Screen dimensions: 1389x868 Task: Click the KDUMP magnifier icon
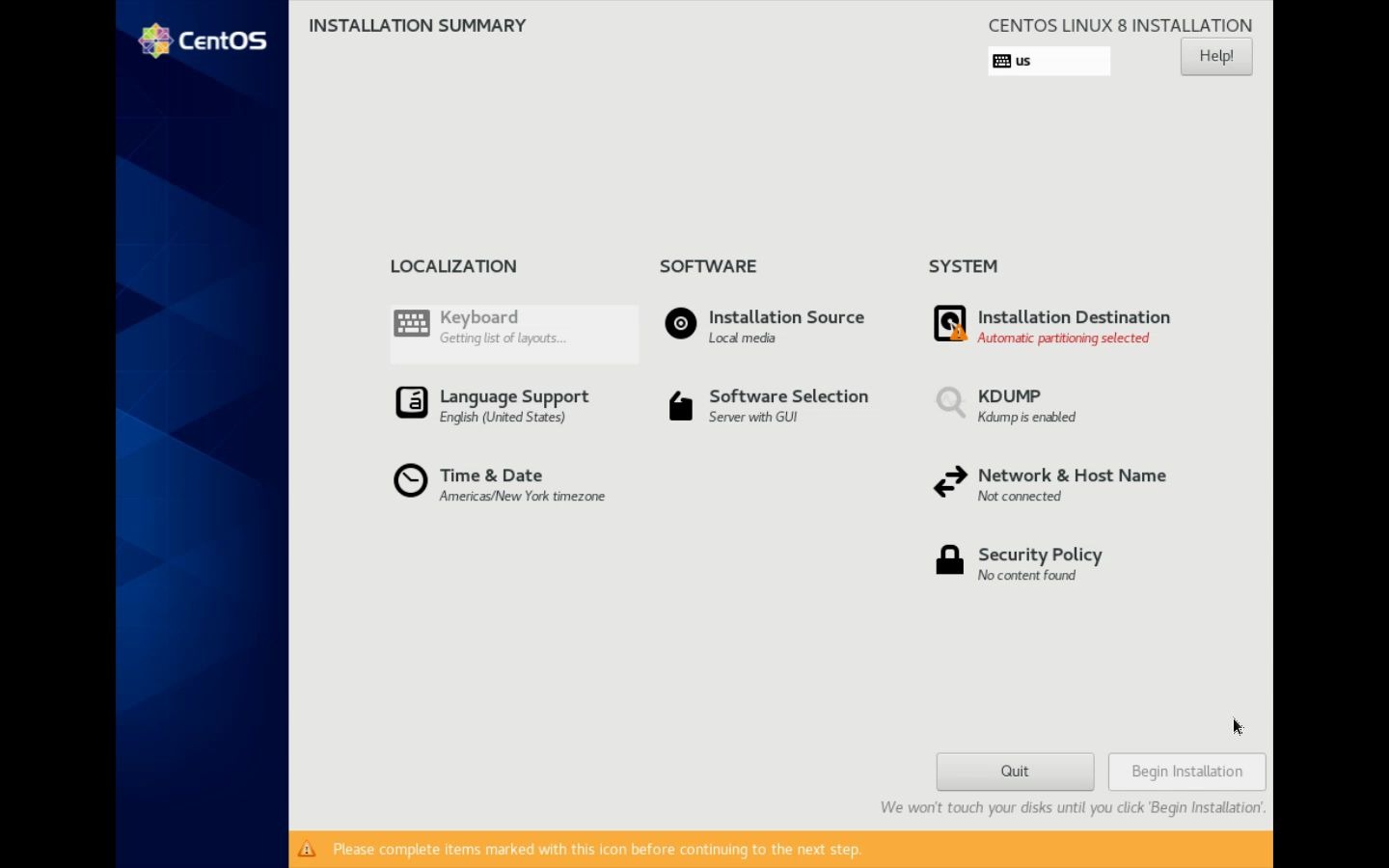coord(950,402)
